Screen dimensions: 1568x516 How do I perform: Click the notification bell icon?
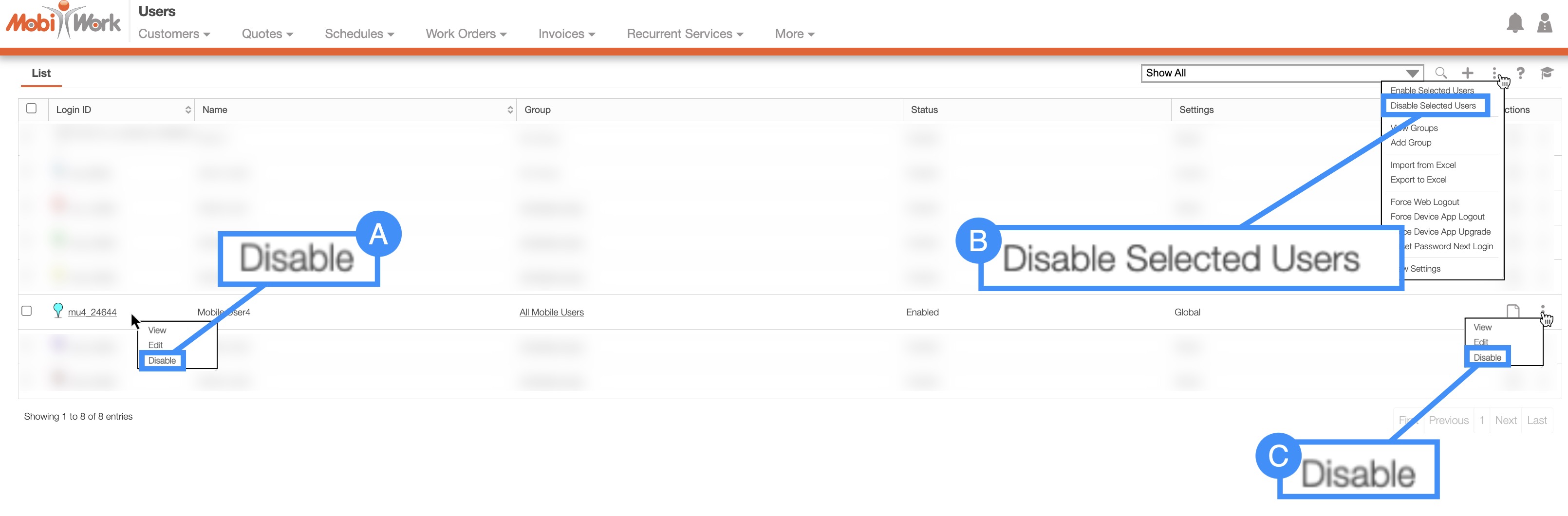[1514, 23]
